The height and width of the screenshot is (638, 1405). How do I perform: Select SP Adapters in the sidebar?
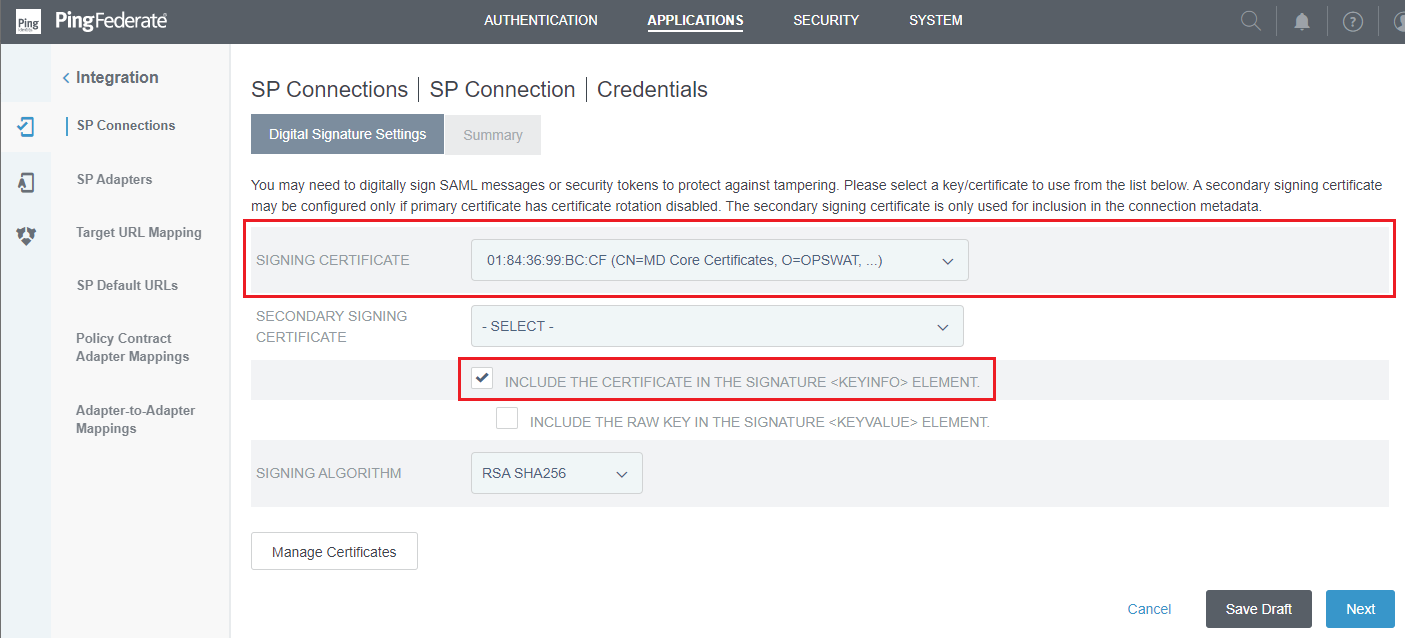point(114,179)
